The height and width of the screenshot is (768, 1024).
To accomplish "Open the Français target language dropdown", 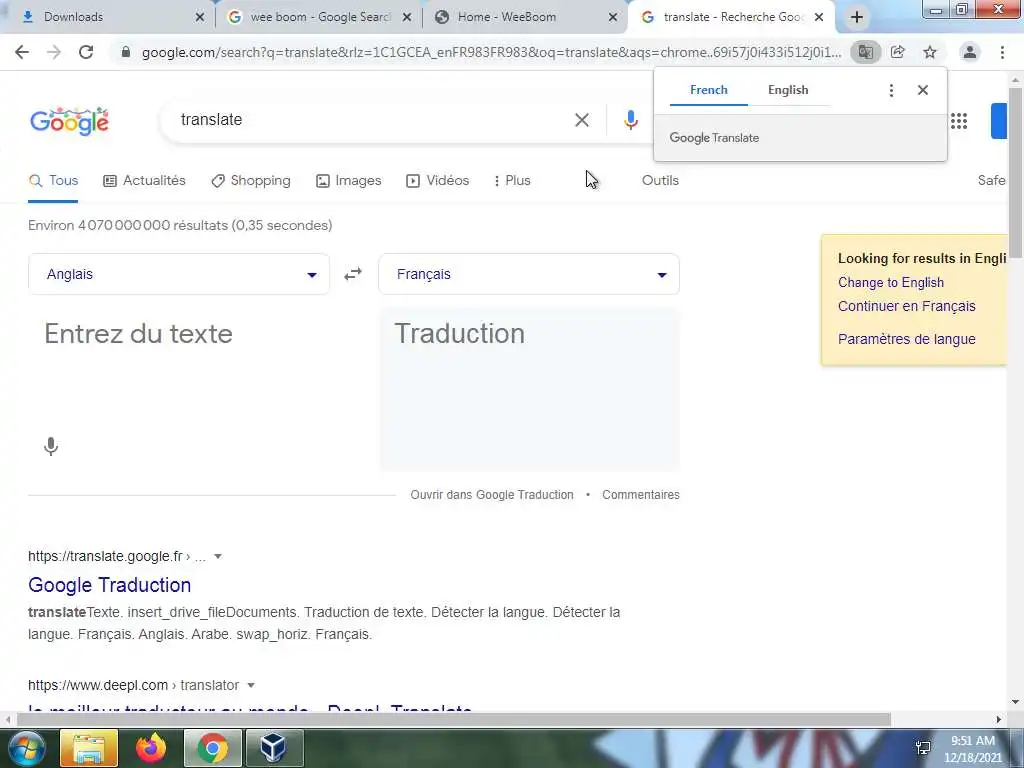I will [529, 274].
